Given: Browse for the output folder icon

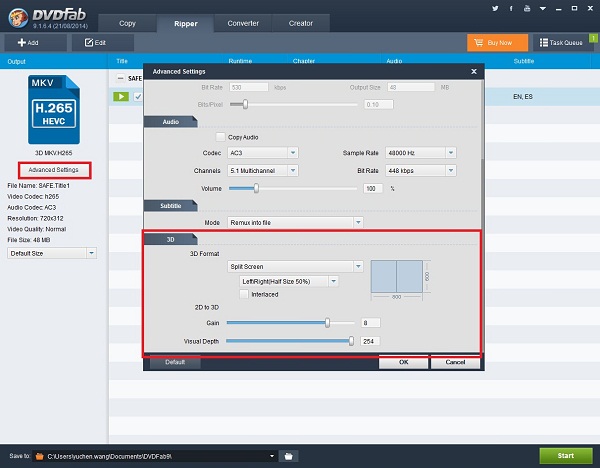Looking at the screenshot, I should [289, 456].
